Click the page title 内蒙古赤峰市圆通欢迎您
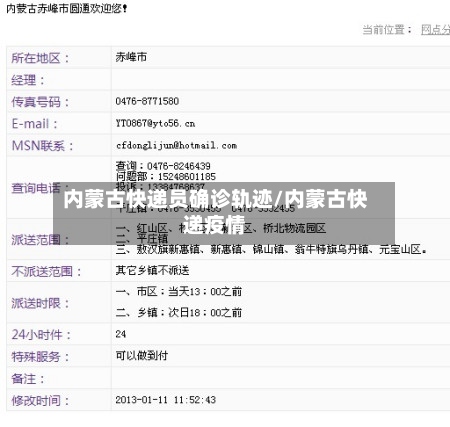450x427 pixels. [x=67, y=8]
